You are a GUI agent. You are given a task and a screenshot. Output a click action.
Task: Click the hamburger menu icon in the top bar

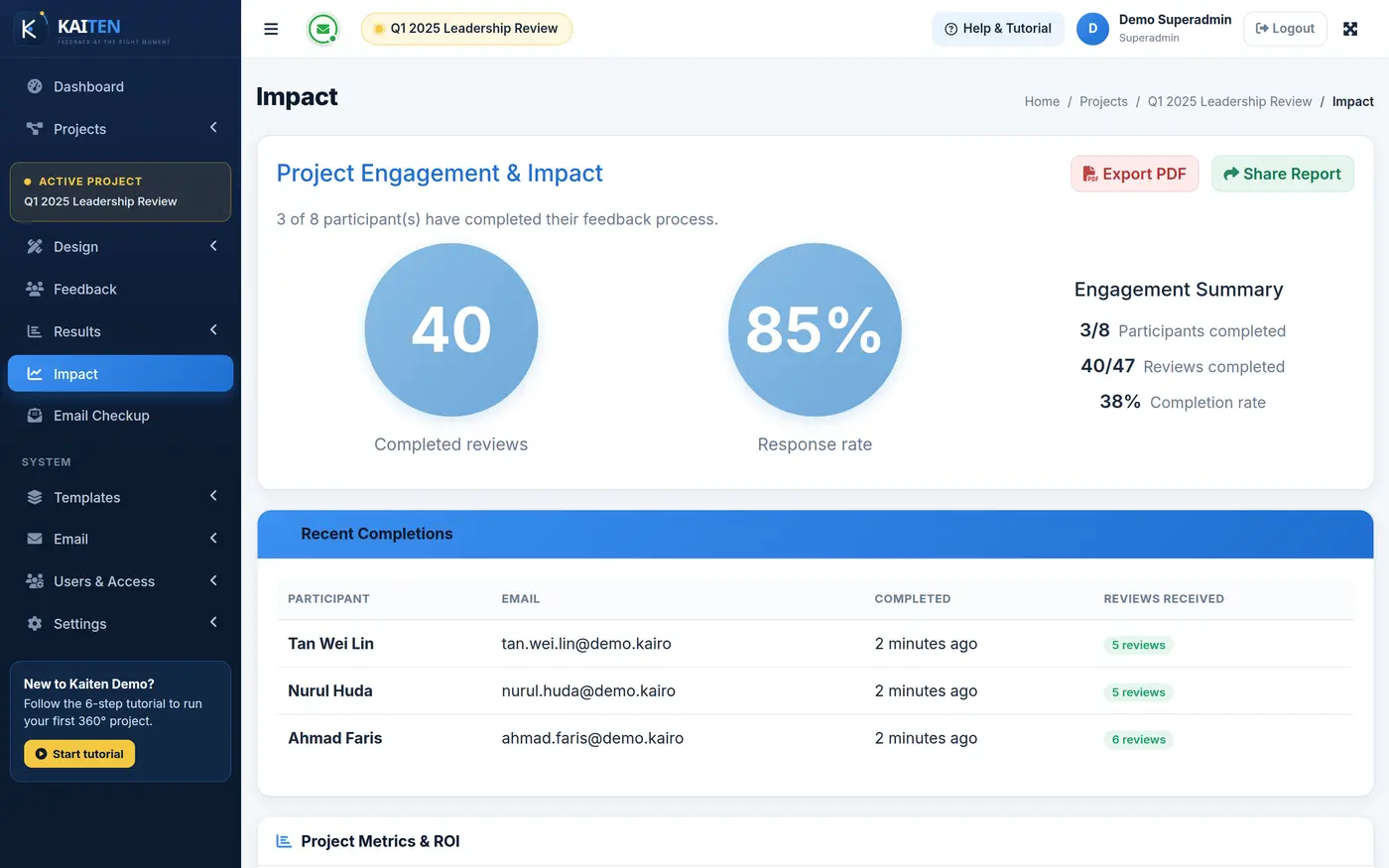click(271, 29)
